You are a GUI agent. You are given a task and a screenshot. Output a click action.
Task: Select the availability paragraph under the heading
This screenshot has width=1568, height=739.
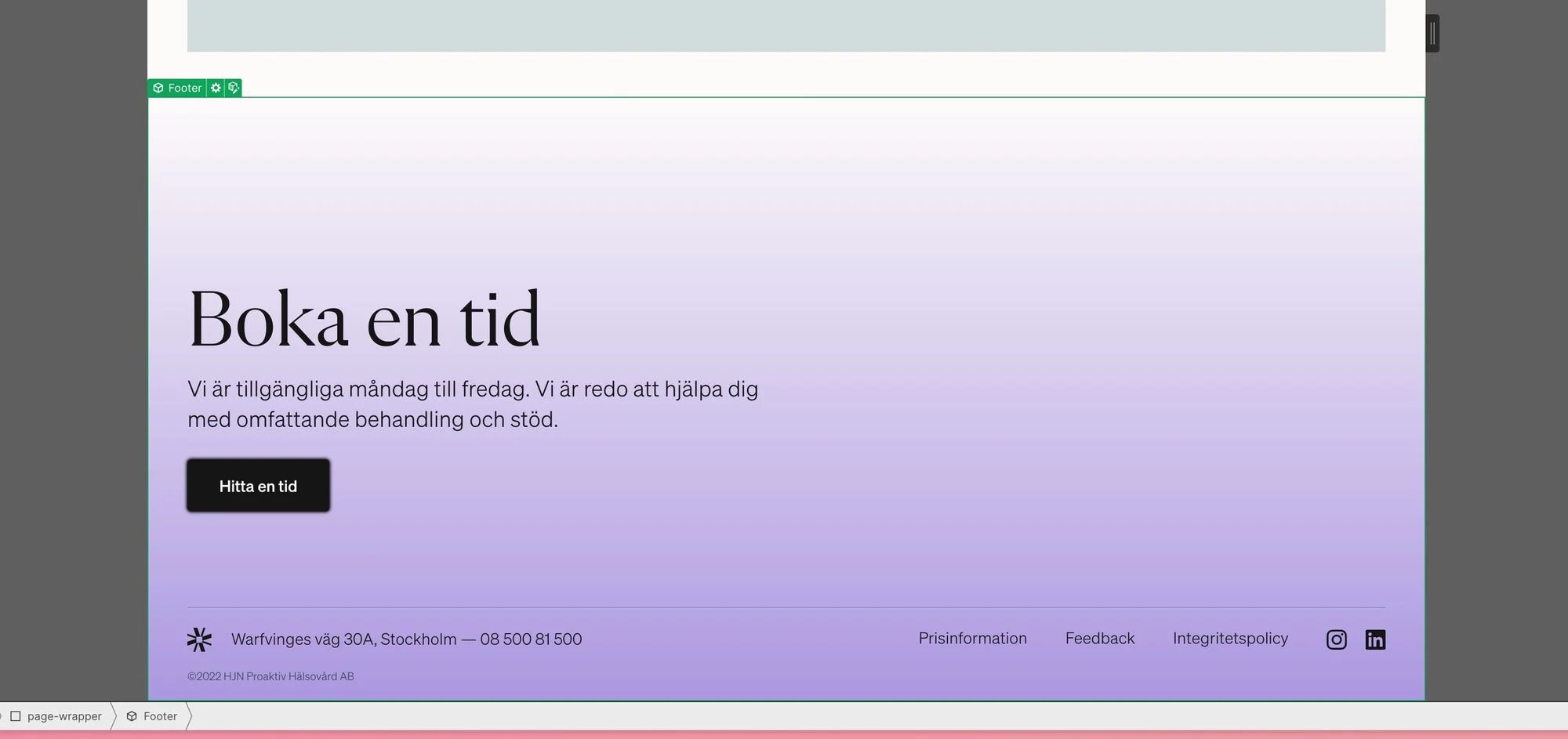tap(472, 404)
